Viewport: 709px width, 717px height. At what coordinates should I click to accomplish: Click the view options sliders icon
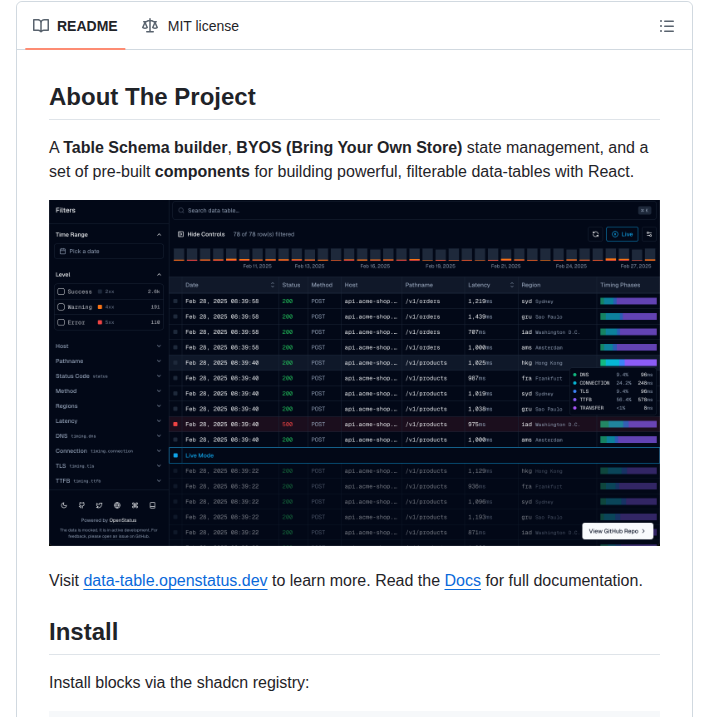coord(649,233)
